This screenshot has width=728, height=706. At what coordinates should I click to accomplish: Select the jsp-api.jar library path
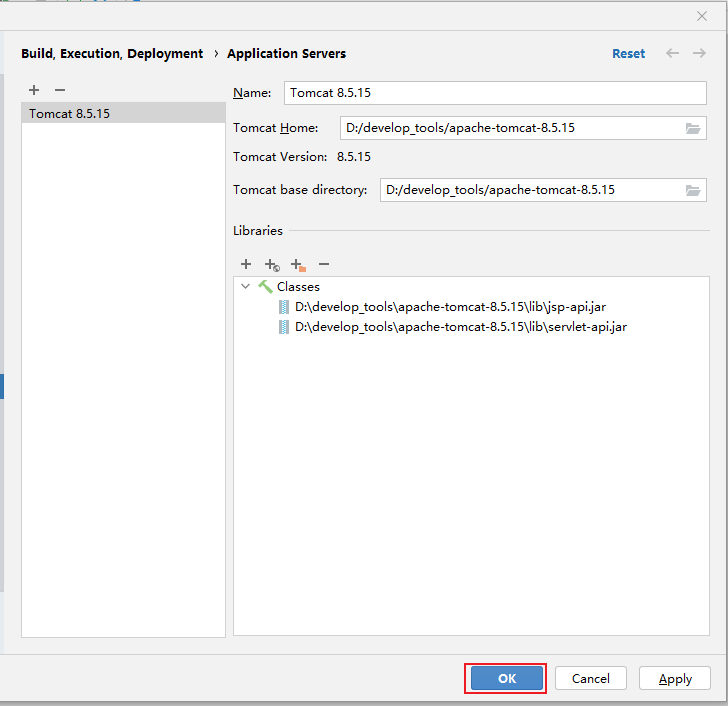pyautogui.click(x=450, y=307)
